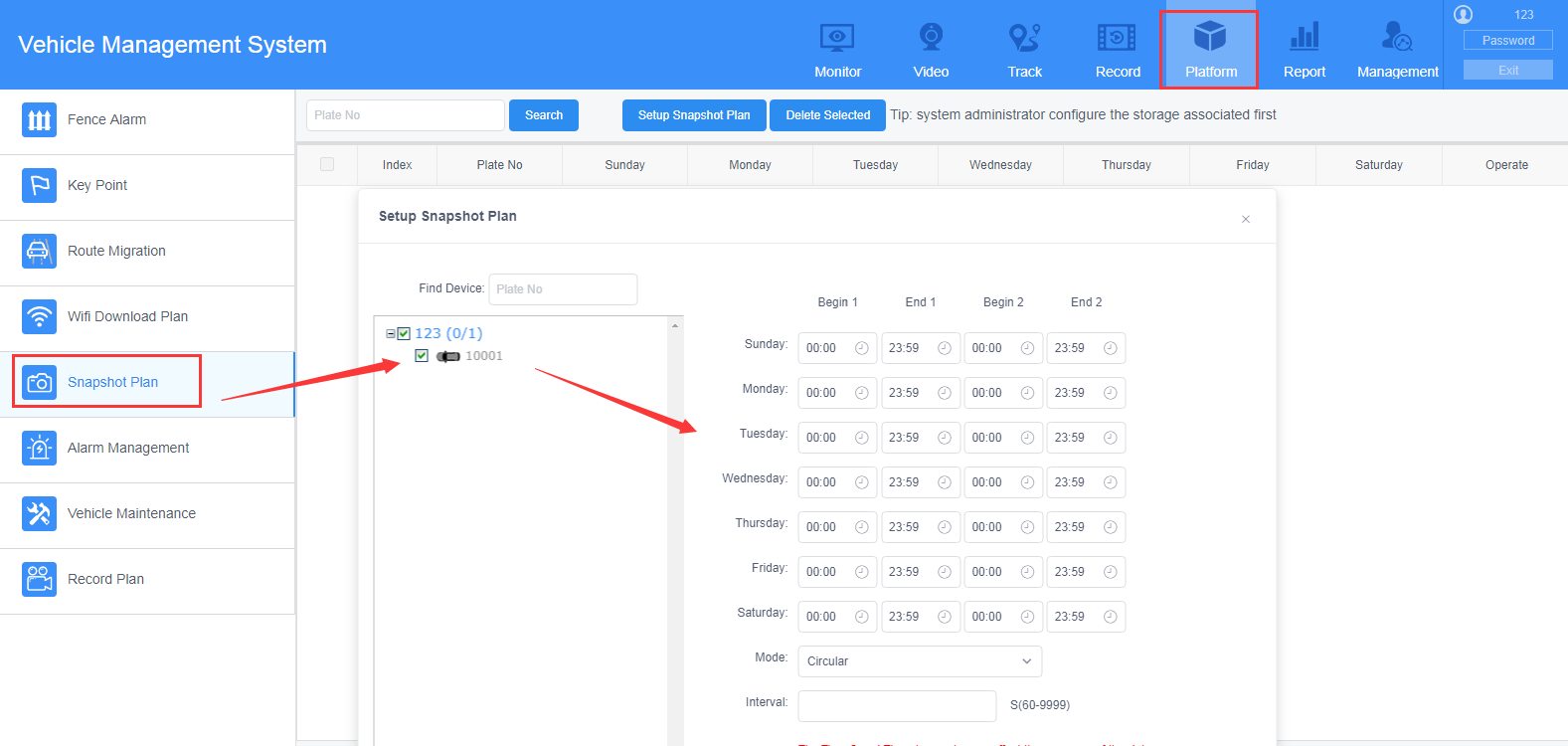Toggle the checkbox for group 123 (0/1)
This screenshot has width=1568, height=746.
coord(404,333)
